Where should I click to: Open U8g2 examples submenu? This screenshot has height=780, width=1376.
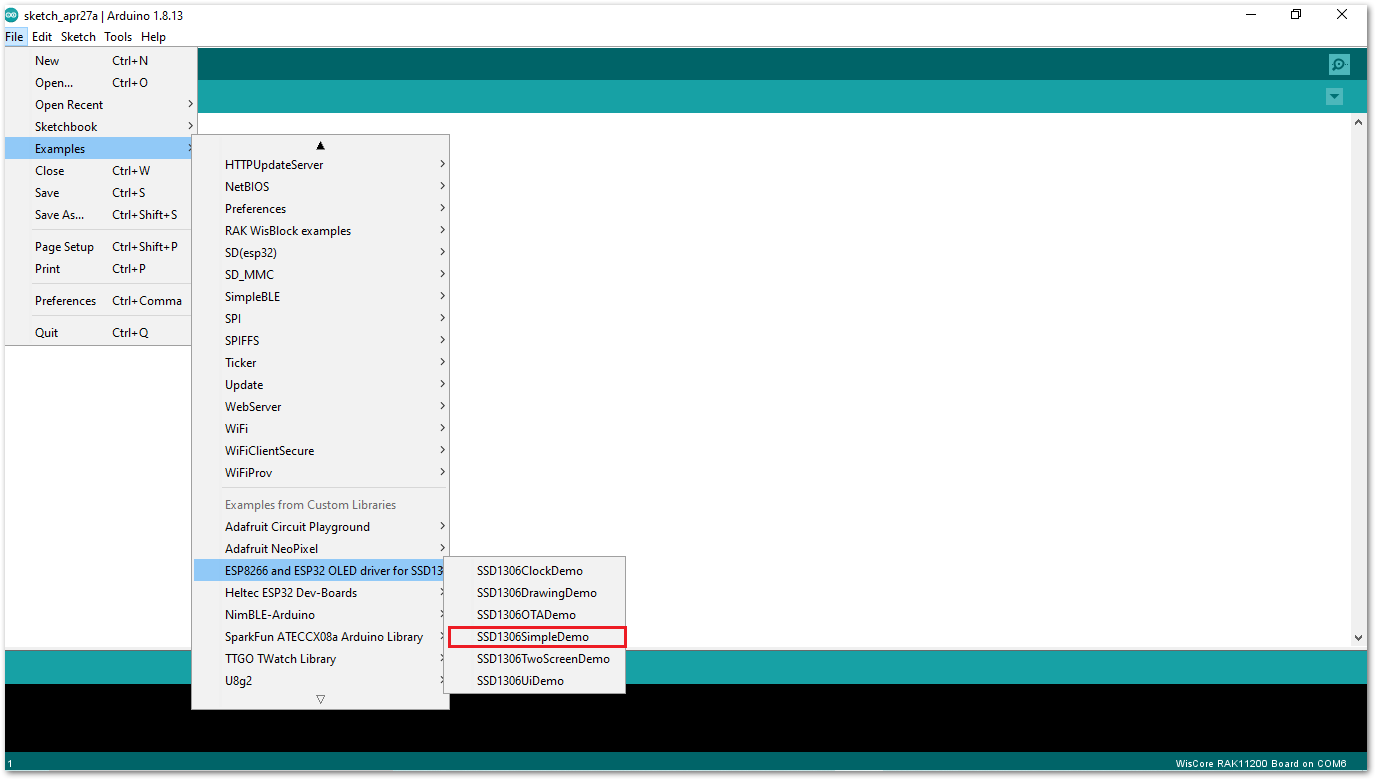pyautogui.click(x=320, y=681)
